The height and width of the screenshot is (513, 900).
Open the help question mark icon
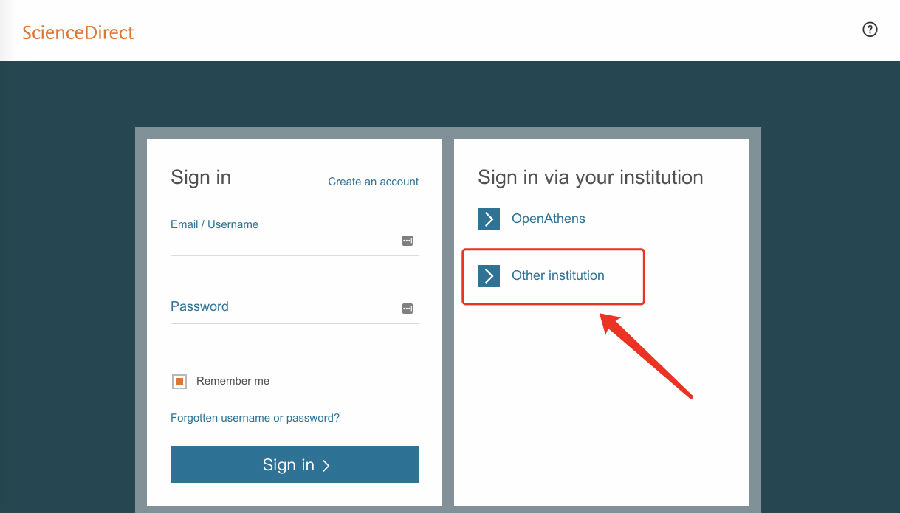coord(870,30)
